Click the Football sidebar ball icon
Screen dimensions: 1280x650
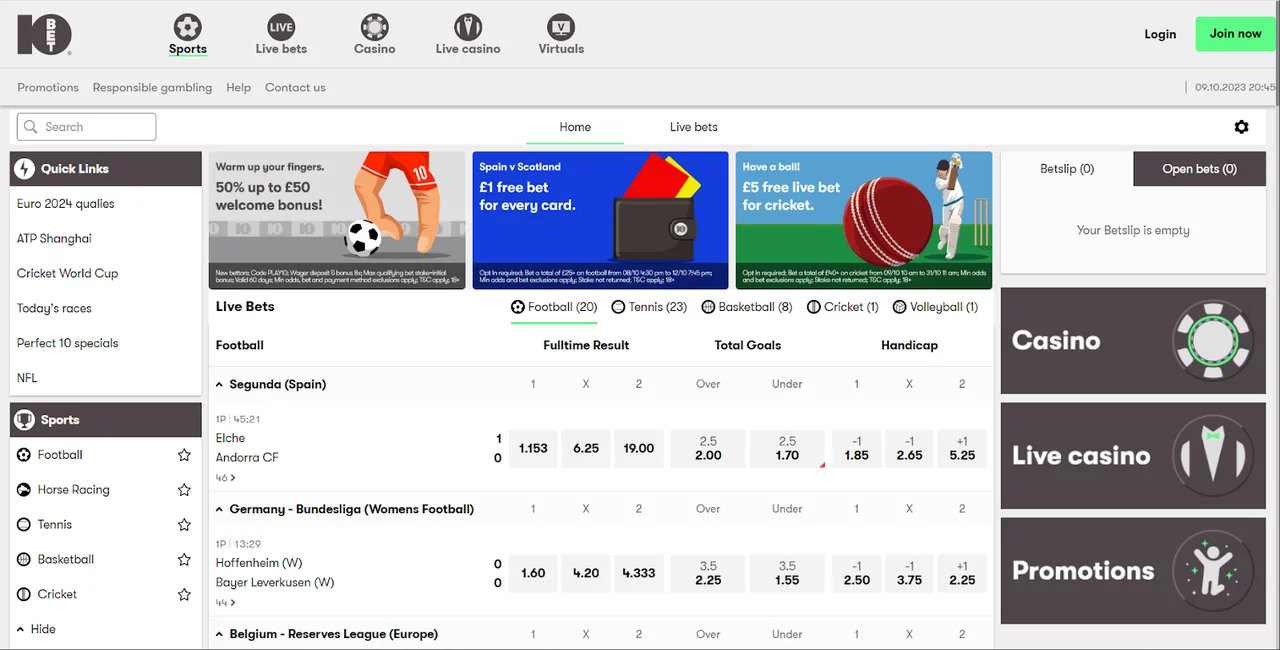pos(24,455)
